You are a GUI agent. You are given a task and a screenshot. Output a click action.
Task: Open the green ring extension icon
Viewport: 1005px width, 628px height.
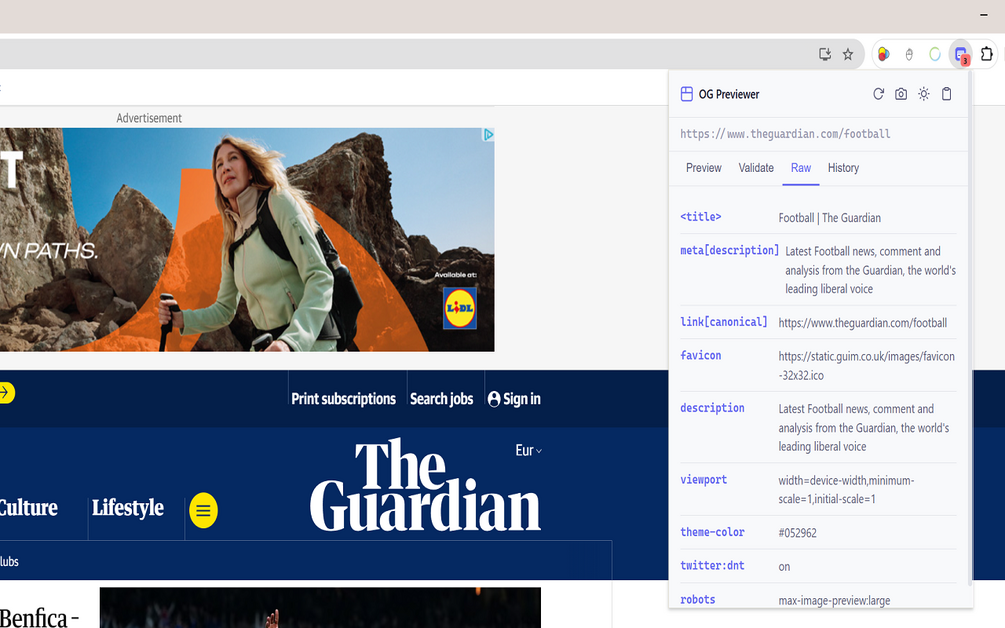[x=934, y=54]
